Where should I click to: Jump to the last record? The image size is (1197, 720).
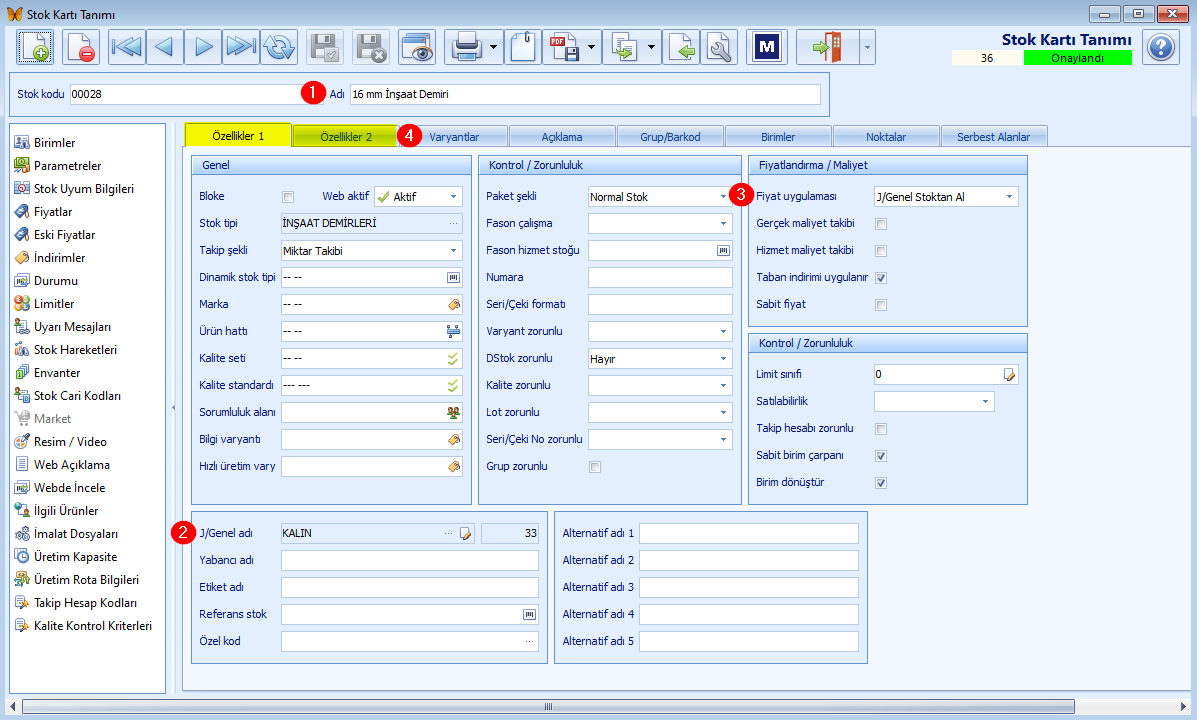pos(241,47)
